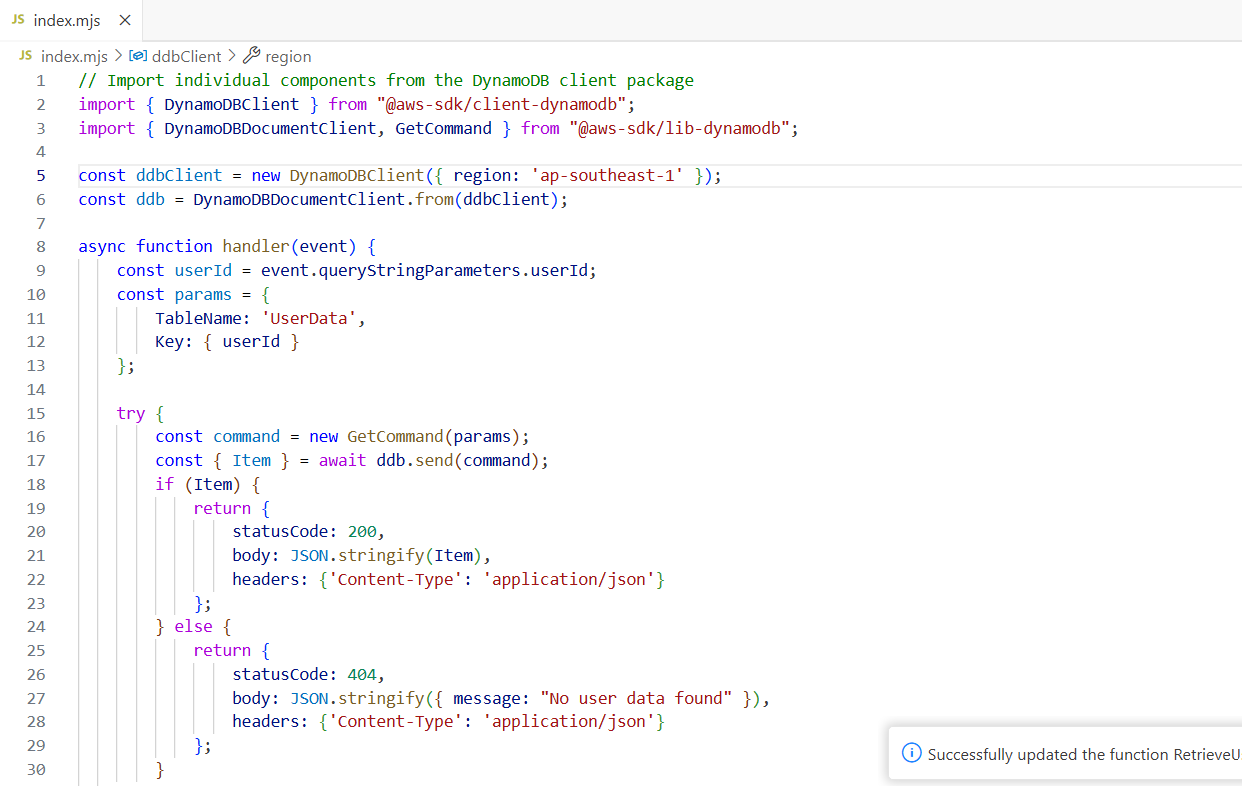1242x786 pixels.
Task: Click headers text on line 22
Action: point(448,579)
